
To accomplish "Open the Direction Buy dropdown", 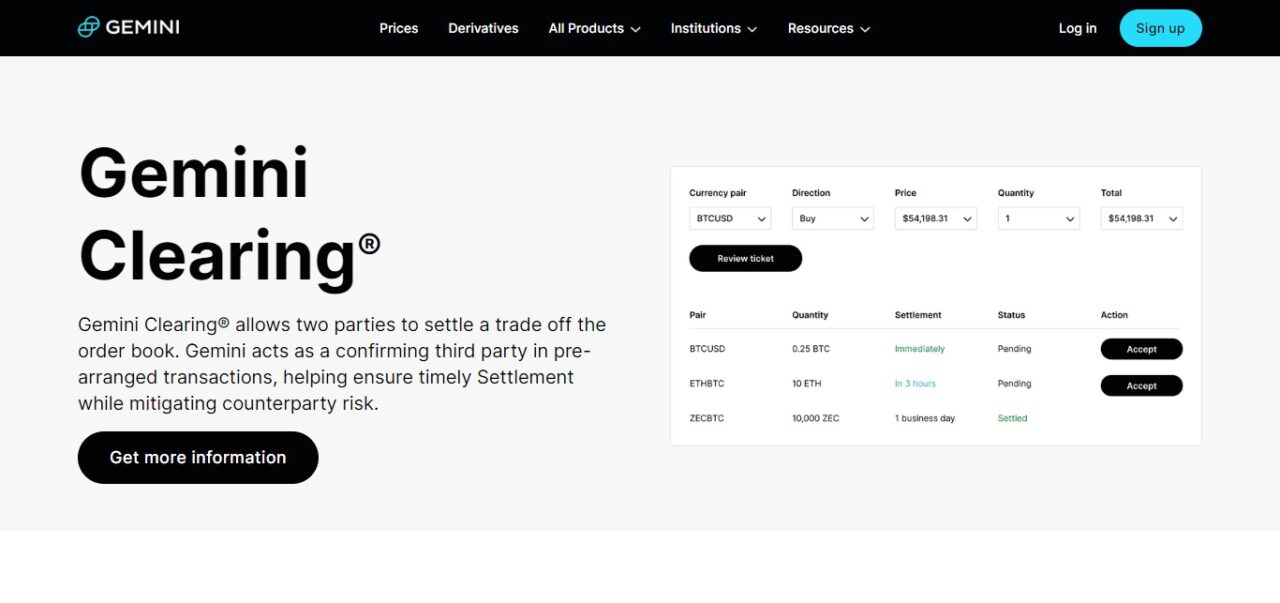I will click(x=833, y=218).
